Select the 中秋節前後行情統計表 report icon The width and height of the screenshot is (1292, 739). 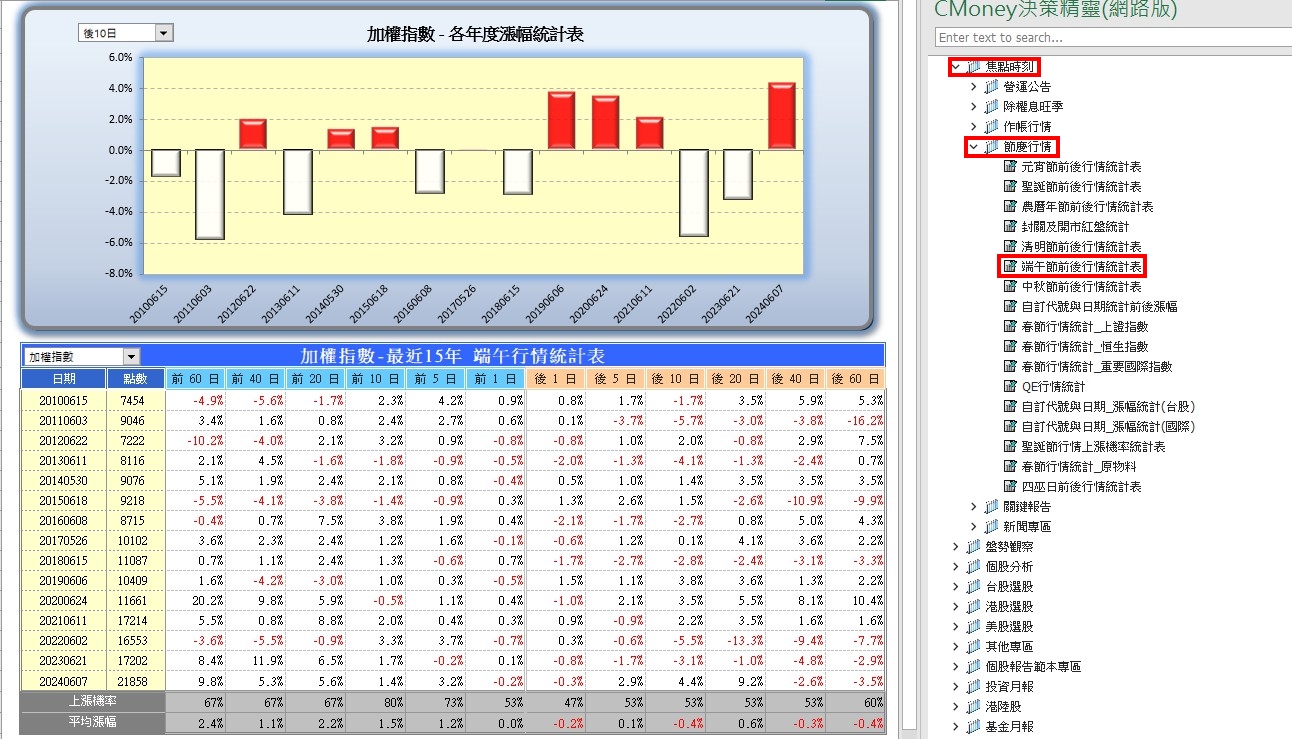tap(1010, 287)
